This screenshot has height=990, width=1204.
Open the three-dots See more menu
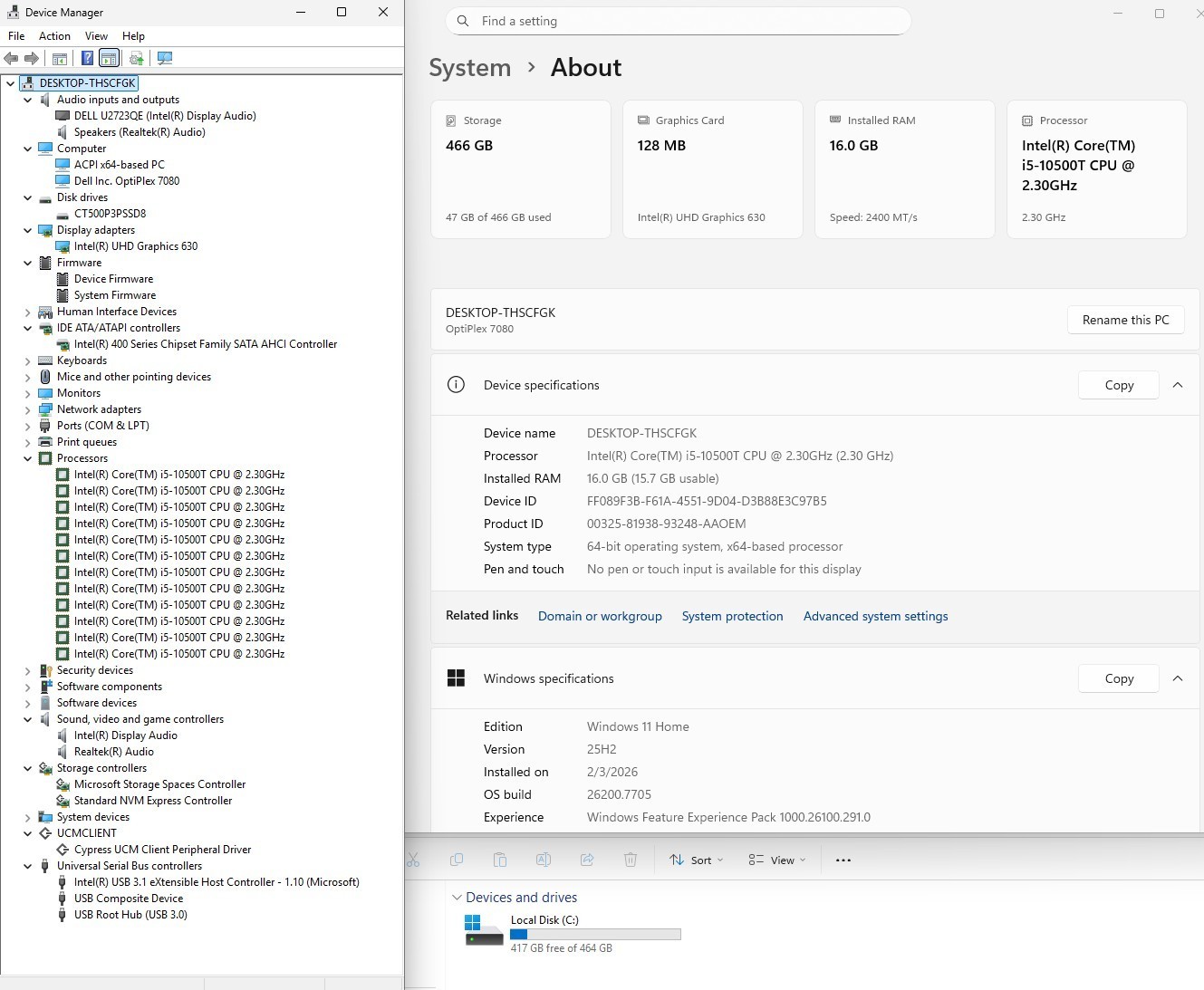pos(843,860)
